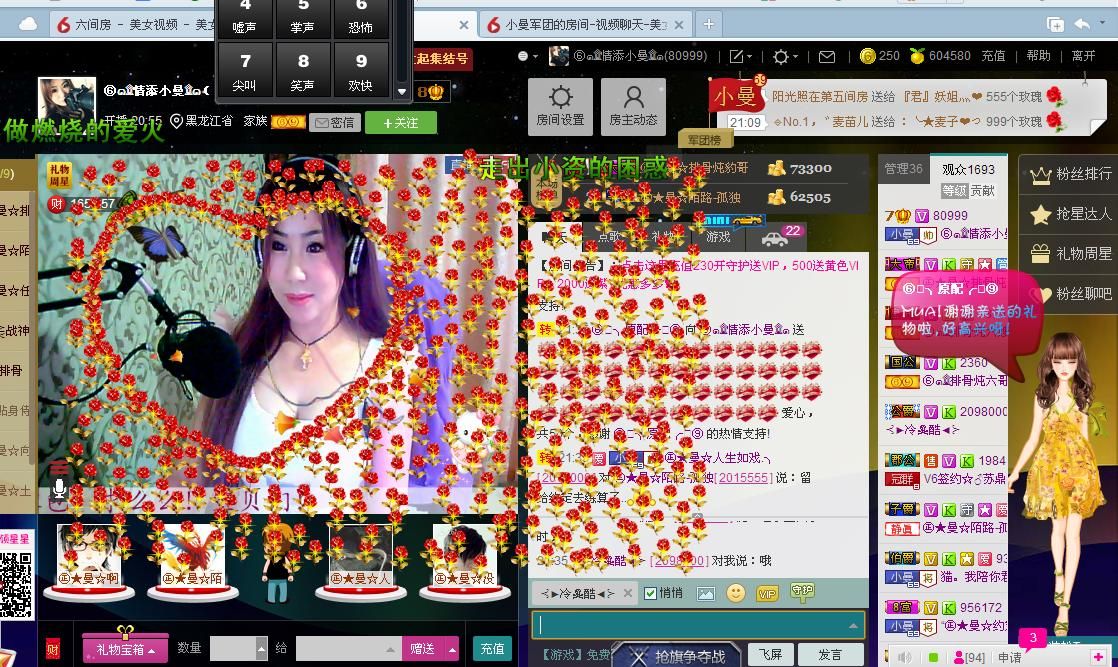
Task: Open 房间设置 room settings
Action: [560, 106]
